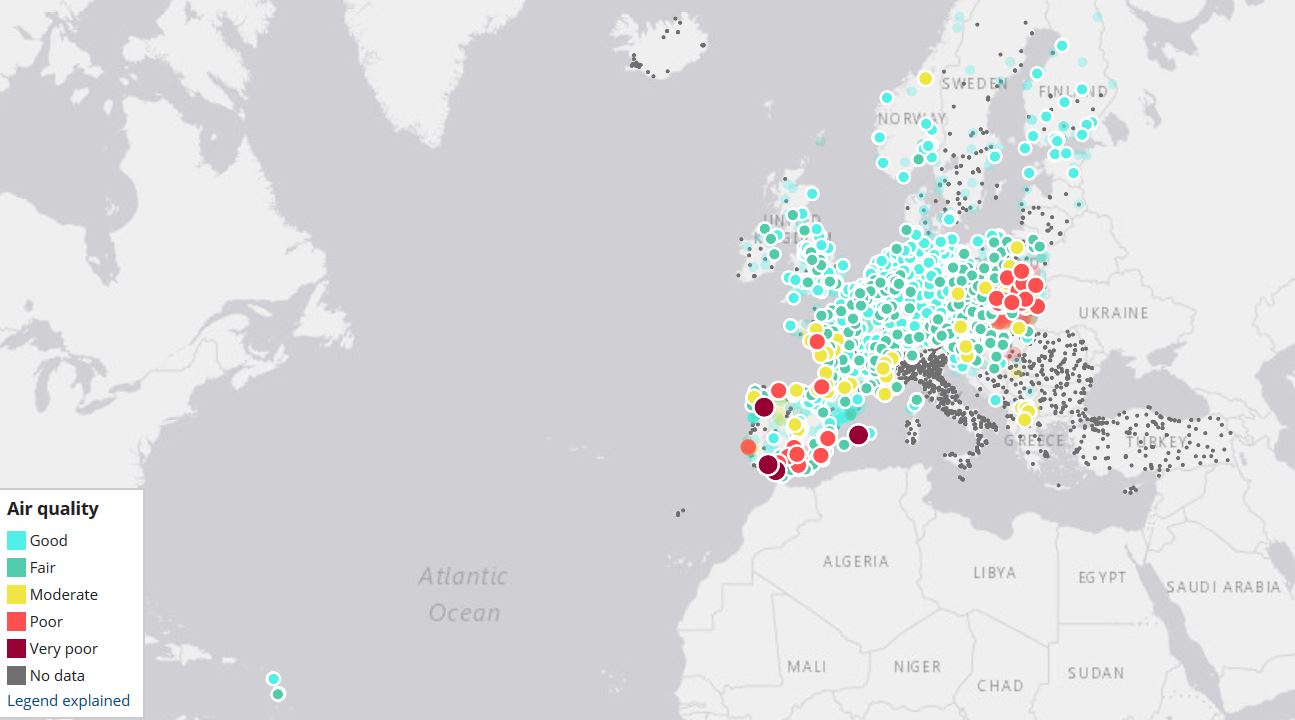Viewport: 1295px width, 720px height.
Task: Click the Ukraine country label on map
Action: click(1113, 313)
